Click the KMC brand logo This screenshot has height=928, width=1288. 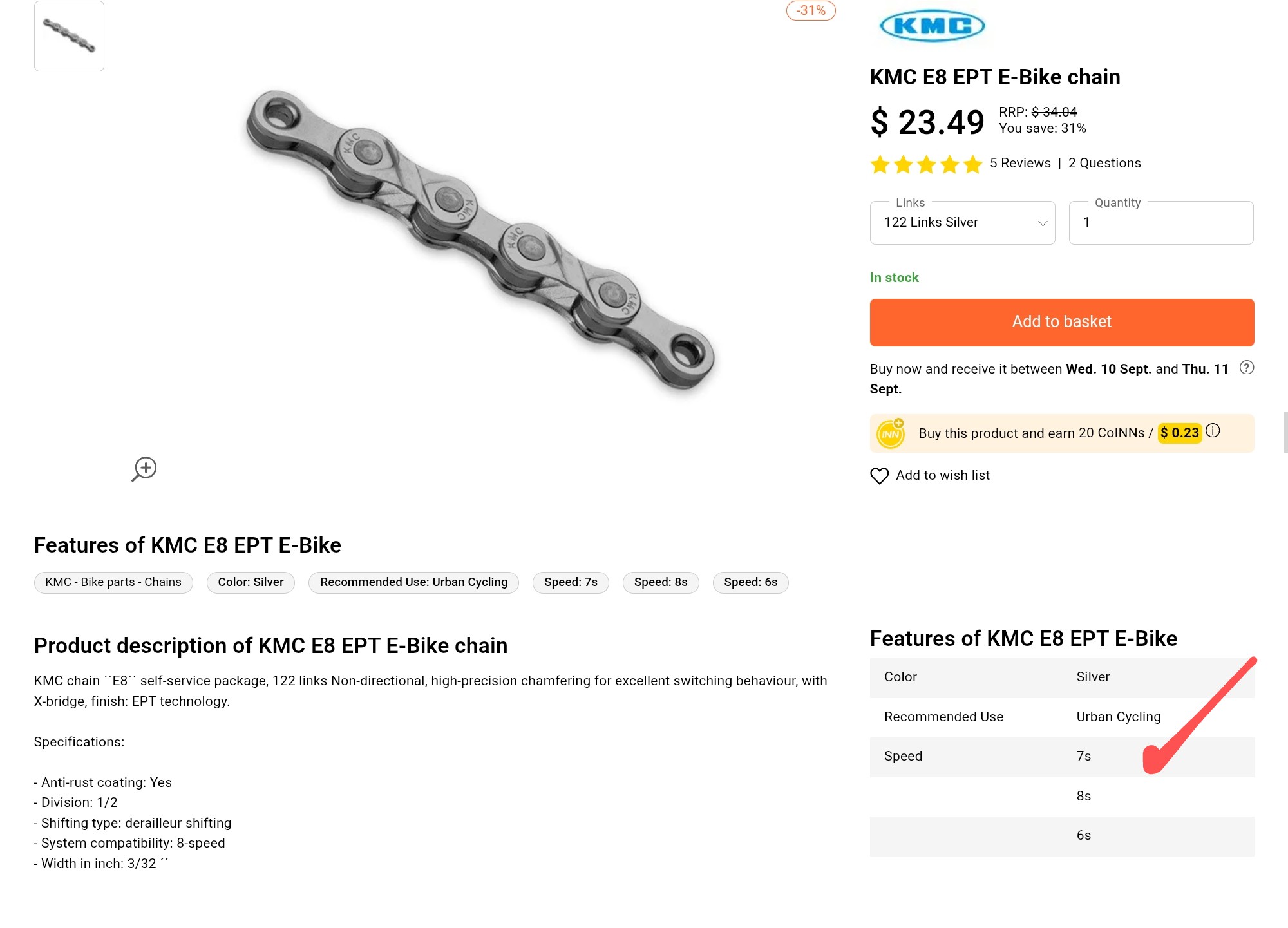(932, 26)
